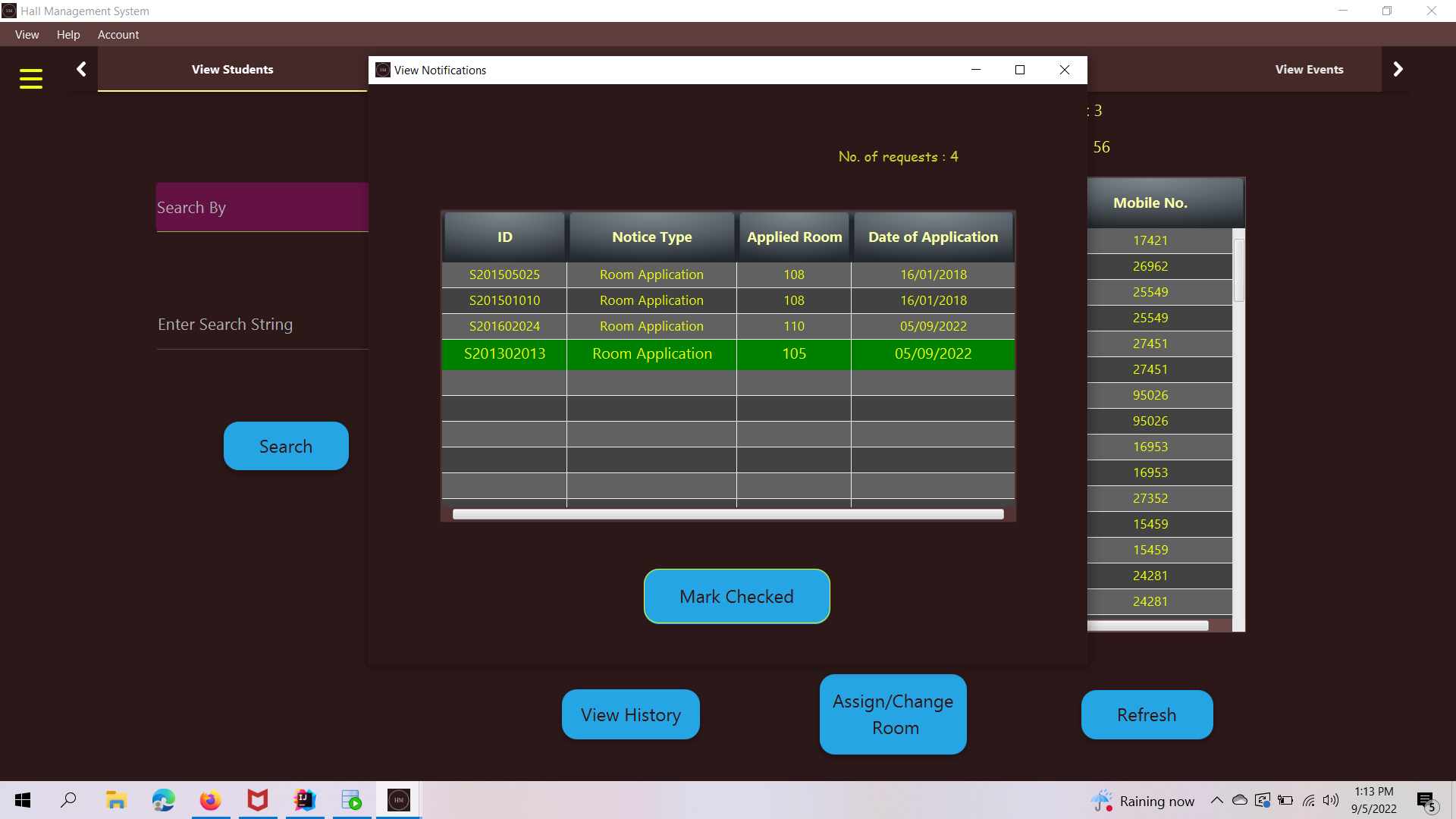Sort by Applied Room column header
This screenshot has height=819, width=1456.
[794, 237]
